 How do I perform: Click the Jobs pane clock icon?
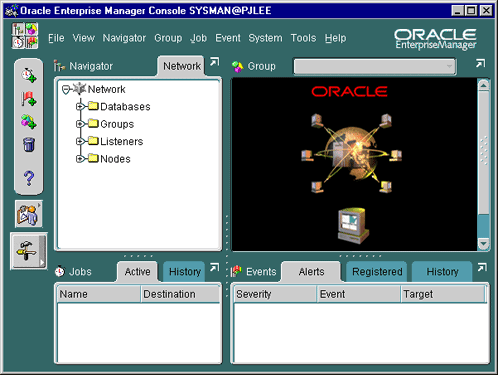tap(60, 272)
